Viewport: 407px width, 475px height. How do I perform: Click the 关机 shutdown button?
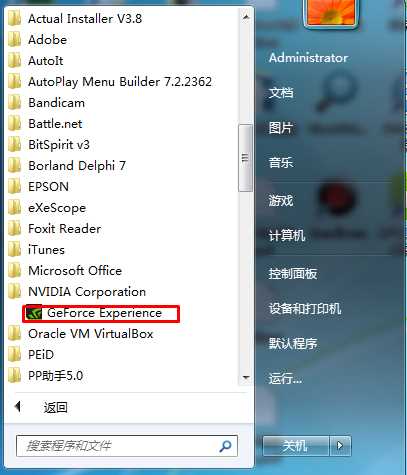tap(296, 445)
